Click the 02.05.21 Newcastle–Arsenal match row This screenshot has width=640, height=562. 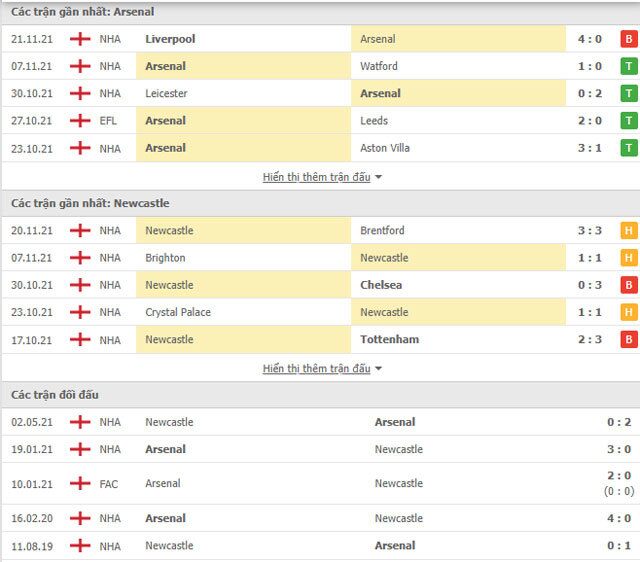[x=320, y=422]
